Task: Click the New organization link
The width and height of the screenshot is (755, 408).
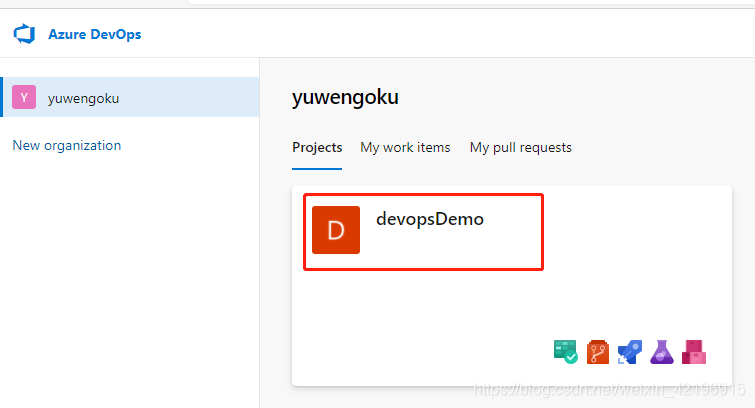Action: (67, 145)
